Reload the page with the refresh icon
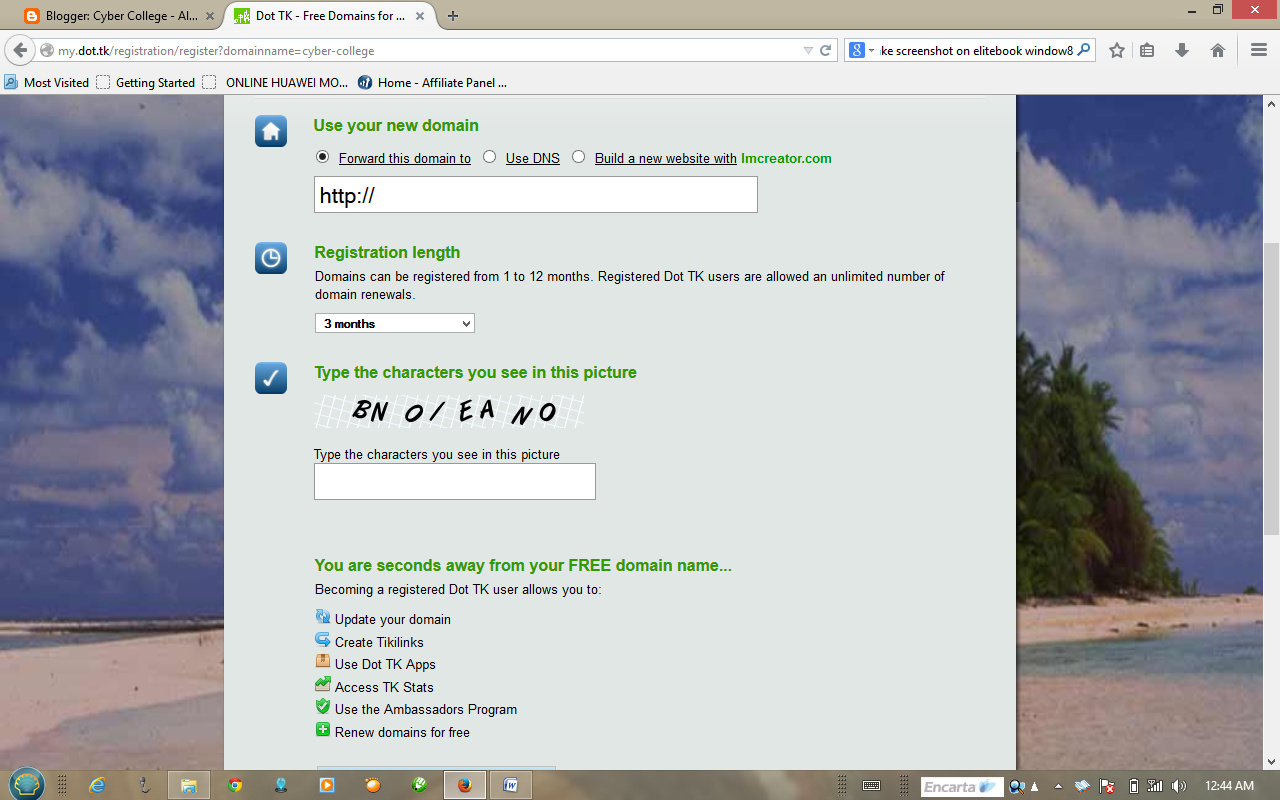The width and height of the screenshot is (1280, 800). click(826, 50)
